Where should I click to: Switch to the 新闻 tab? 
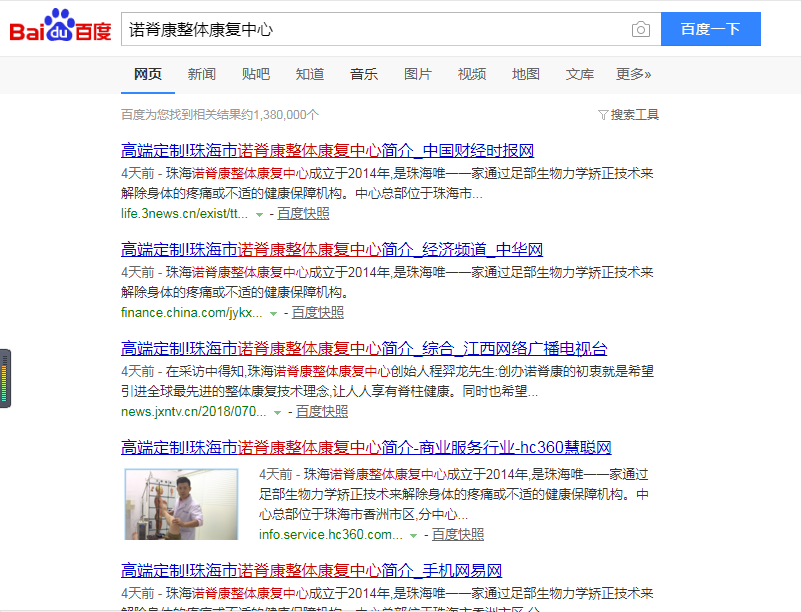tap(202, 75)
